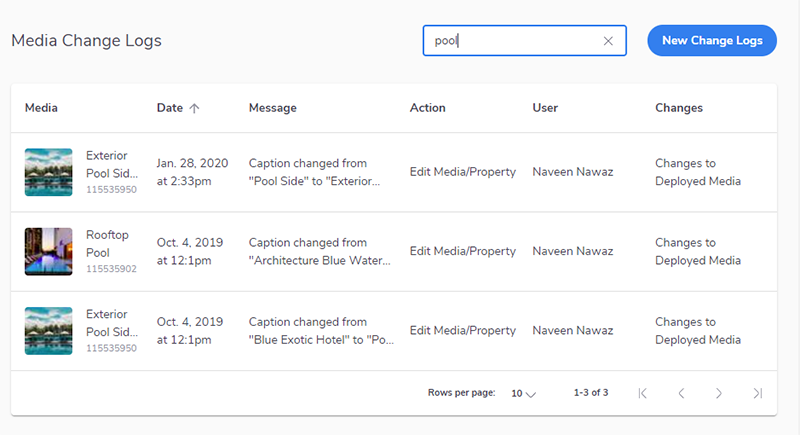Jump to the last page of results
This screenshot has height=435, width=800.
click(x=758, y=393)
